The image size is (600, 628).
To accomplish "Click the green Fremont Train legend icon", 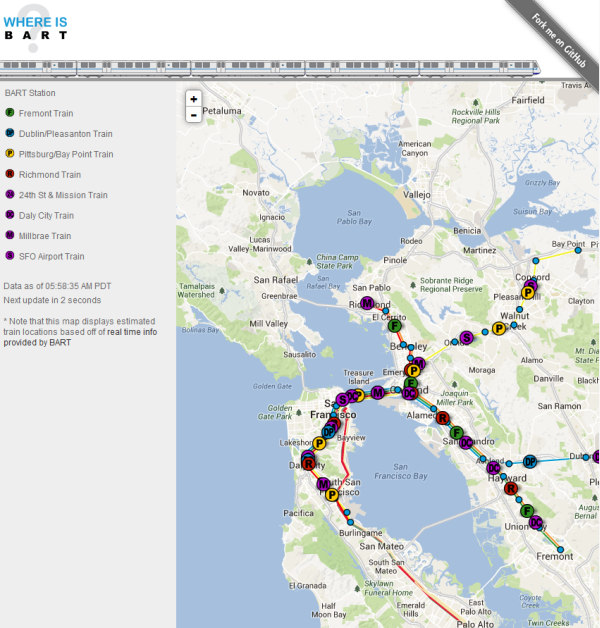I will click(10, 113).
